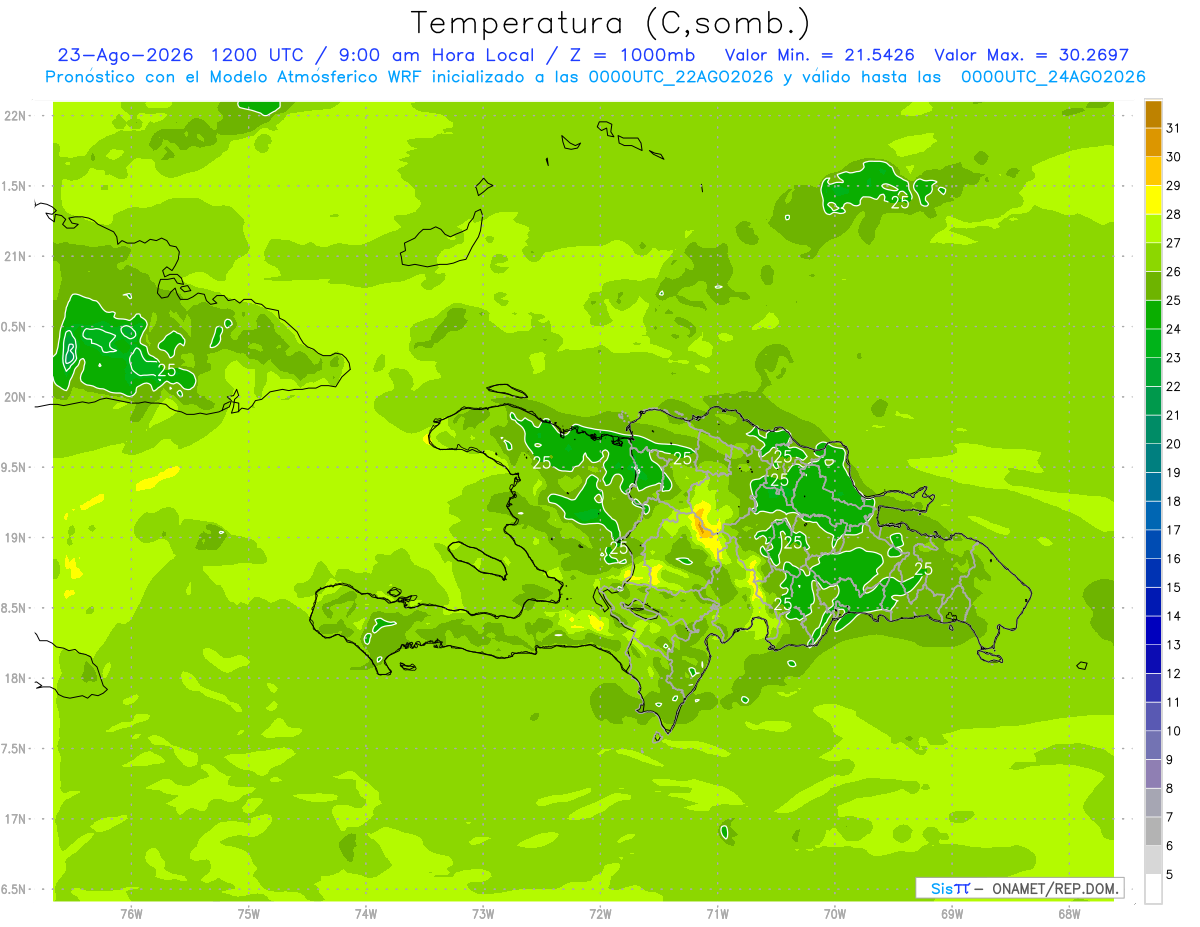Click the '18N' latitude axis label
The image size is (1200, 927).
[16, 678]
